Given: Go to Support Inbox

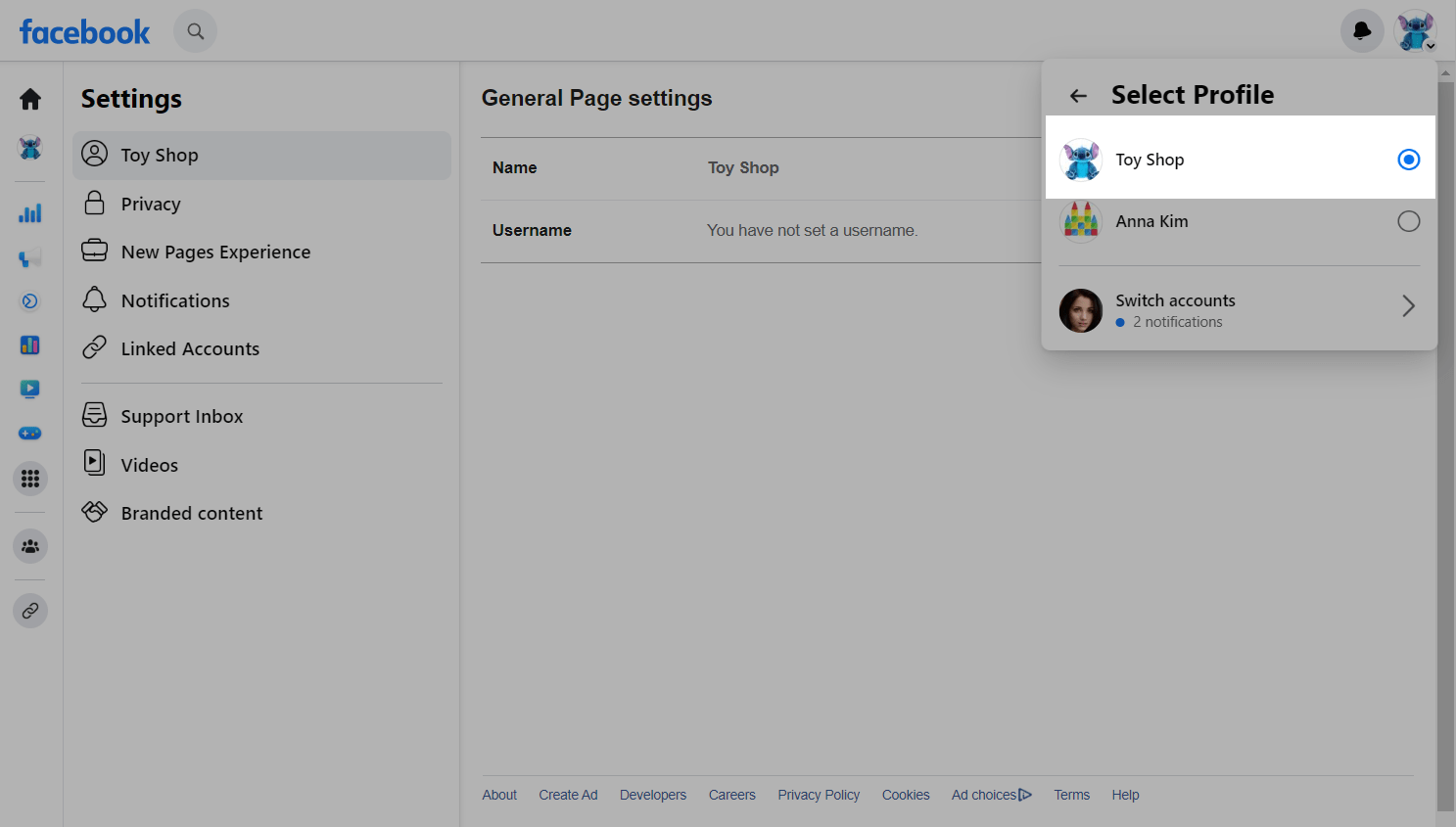Looking at the screenshot, I should [182, 416].
